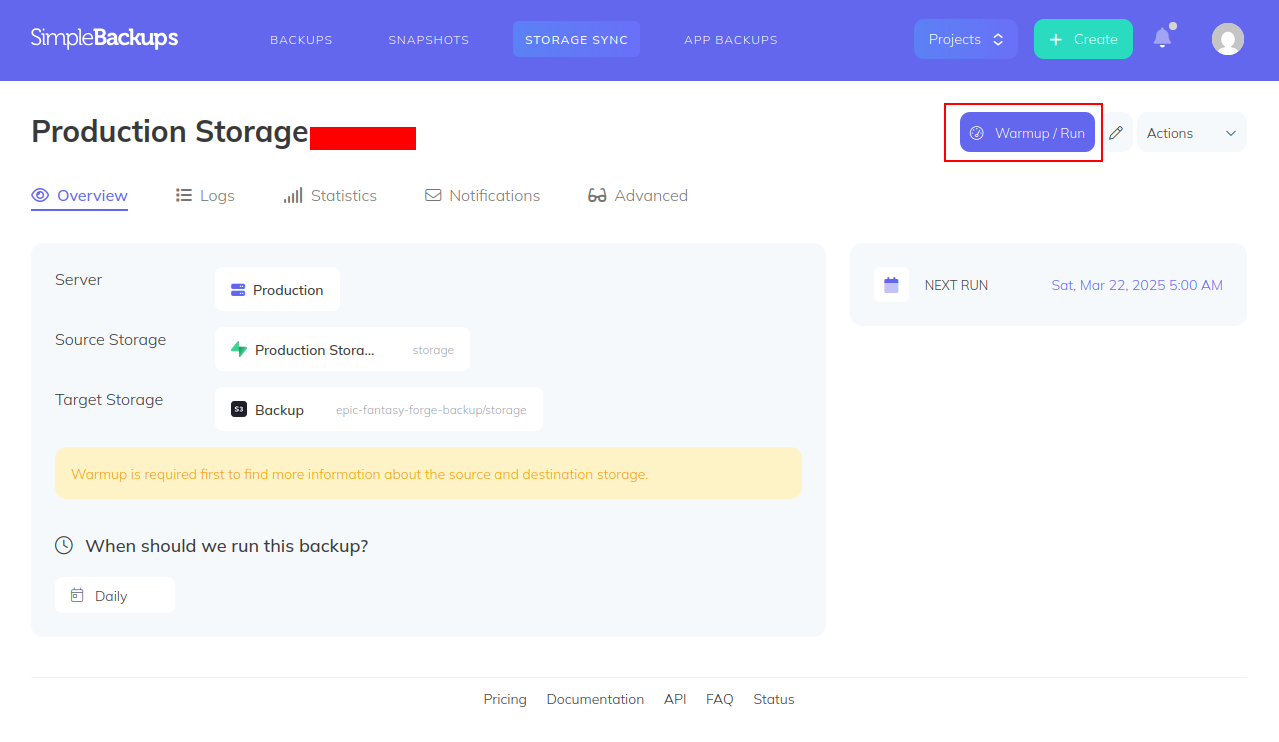Click the S3 Backup storage icon

[239, 409]
